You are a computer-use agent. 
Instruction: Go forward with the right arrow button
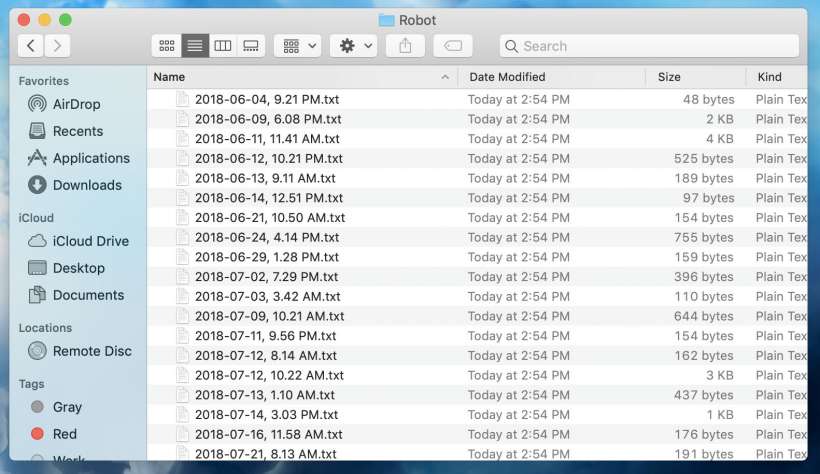[57, 46]
